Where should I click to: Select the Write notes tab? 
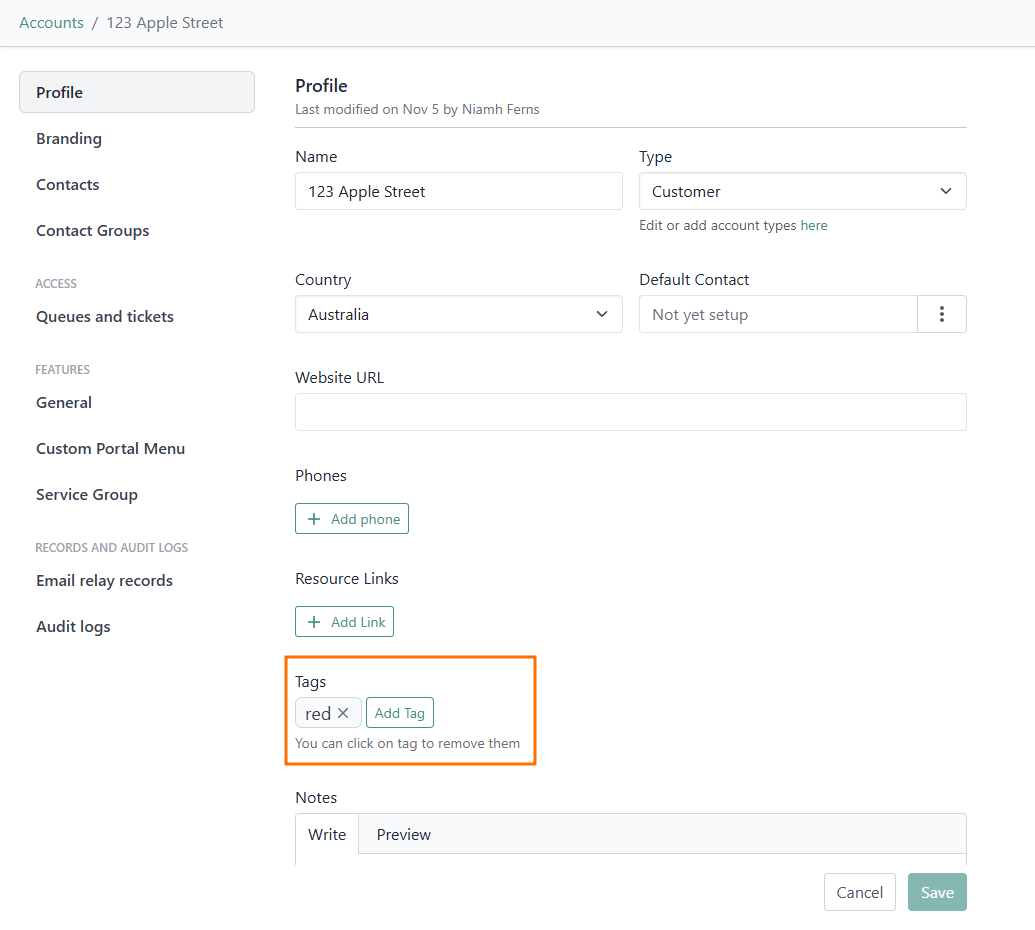tap(327, 834)
